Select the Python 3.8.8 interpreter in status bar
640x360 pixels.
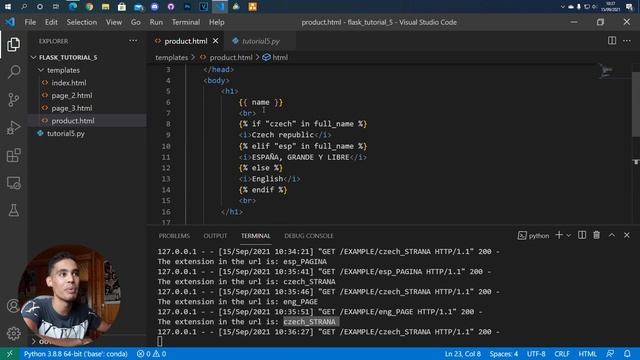click(76, 353)
